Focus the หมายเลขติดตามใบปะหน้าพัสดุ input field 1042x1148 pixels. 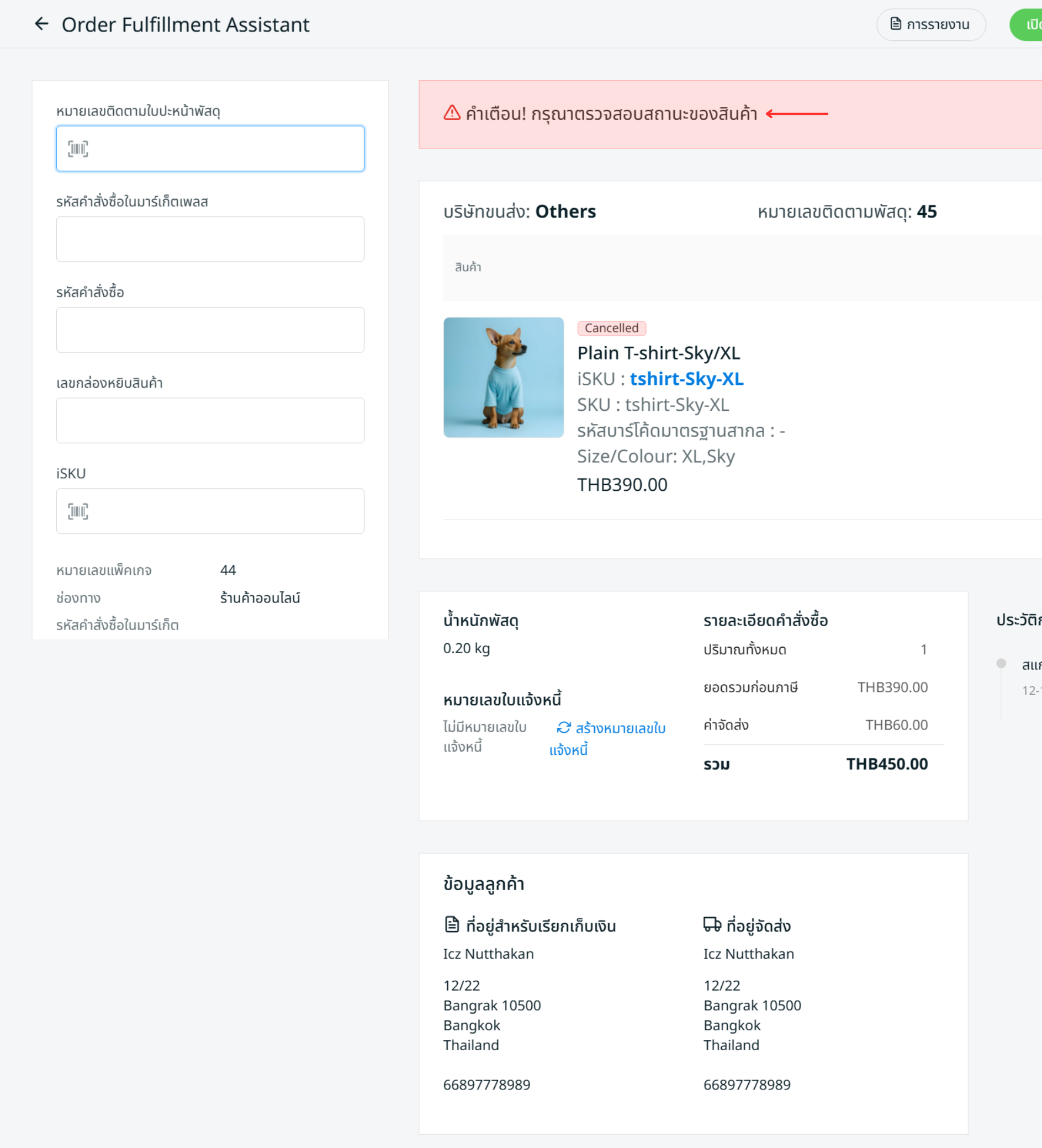click(x=222, y=149)
